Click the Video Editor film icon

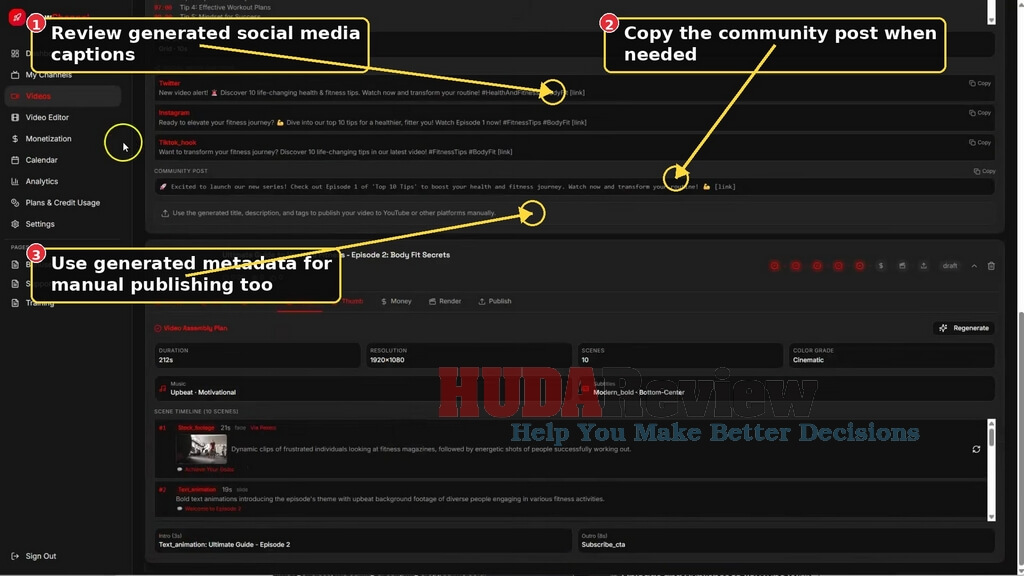[15, 118]
